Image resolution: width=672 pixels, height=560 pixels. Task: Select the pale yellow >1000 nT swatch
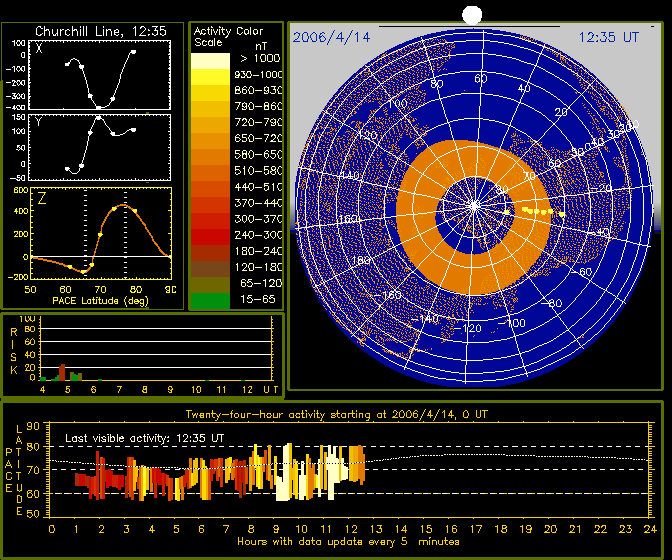tap(210, 61)
